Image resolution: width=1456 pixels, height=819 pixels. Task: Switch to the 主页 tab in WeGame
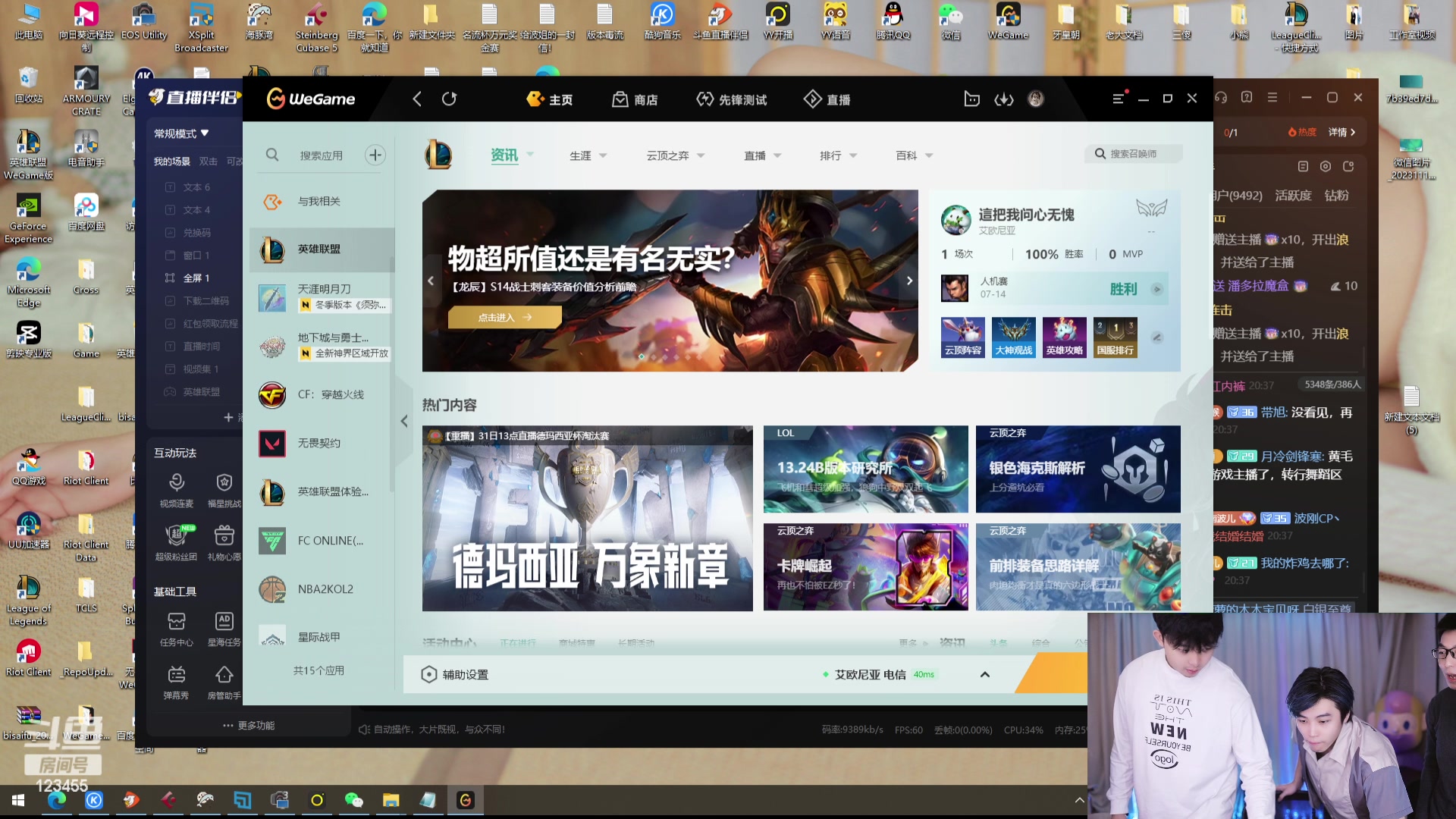coord(551,99)
